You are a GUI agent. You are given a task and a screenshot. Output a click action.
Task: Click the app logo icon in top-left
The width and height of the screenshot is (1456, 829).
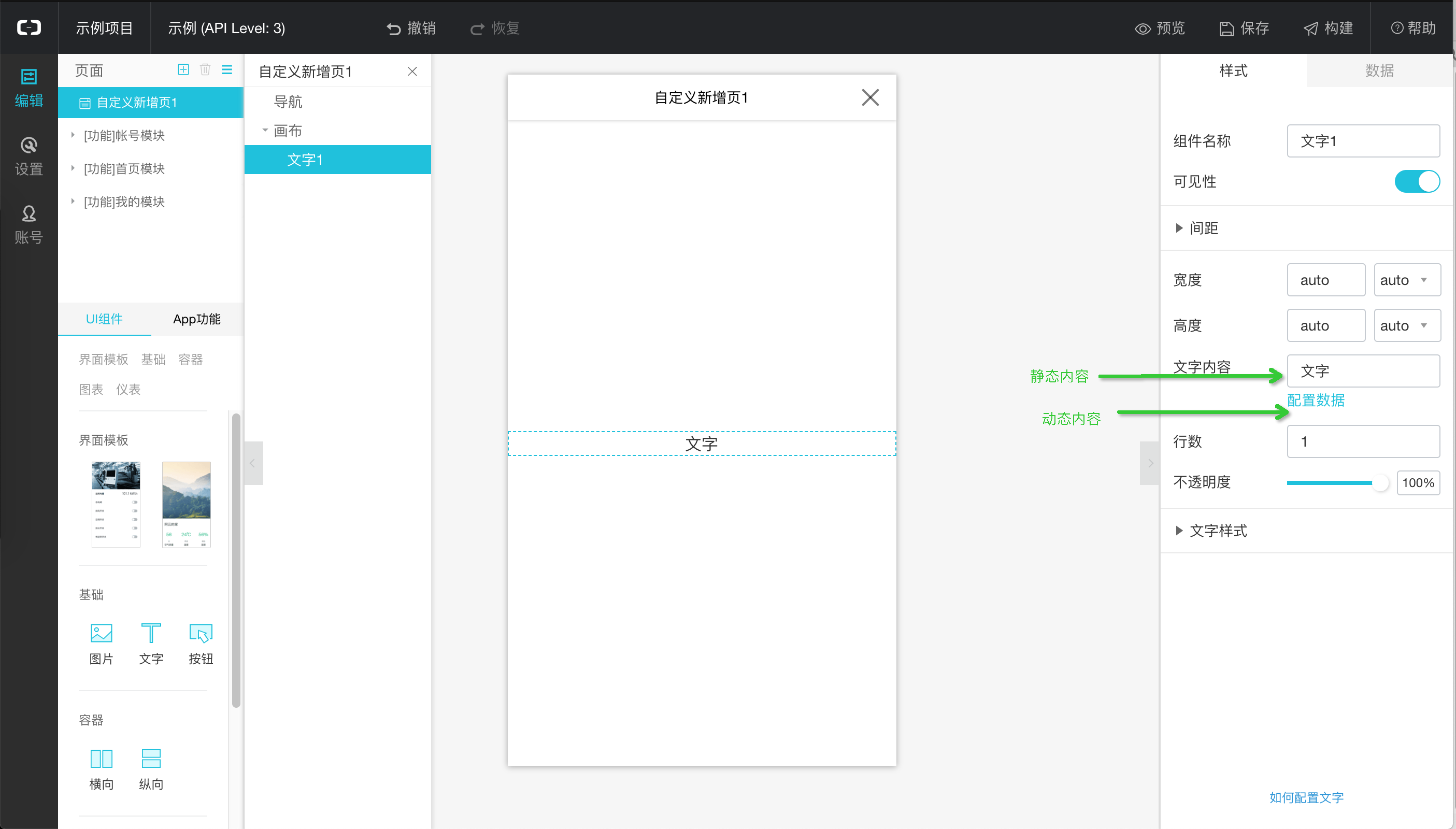tap(28, 27)
